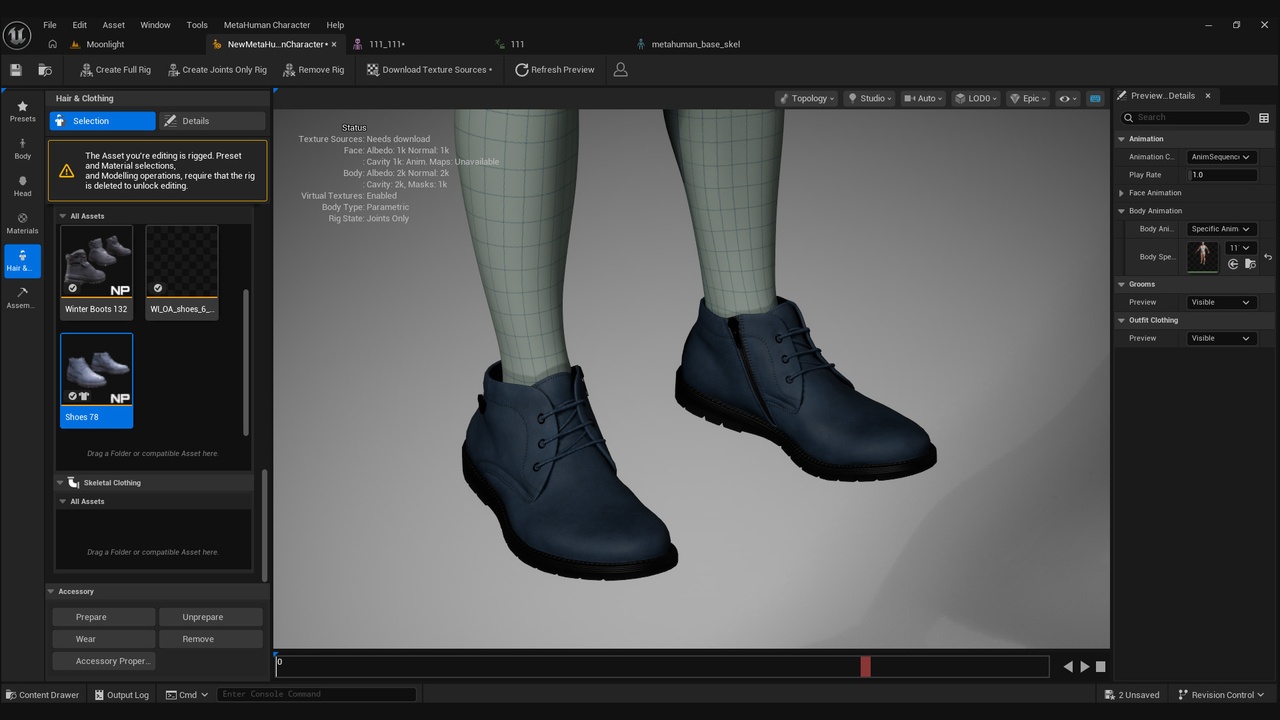
Task: Click the timeline play forward button
Action: click(1085, 667)
